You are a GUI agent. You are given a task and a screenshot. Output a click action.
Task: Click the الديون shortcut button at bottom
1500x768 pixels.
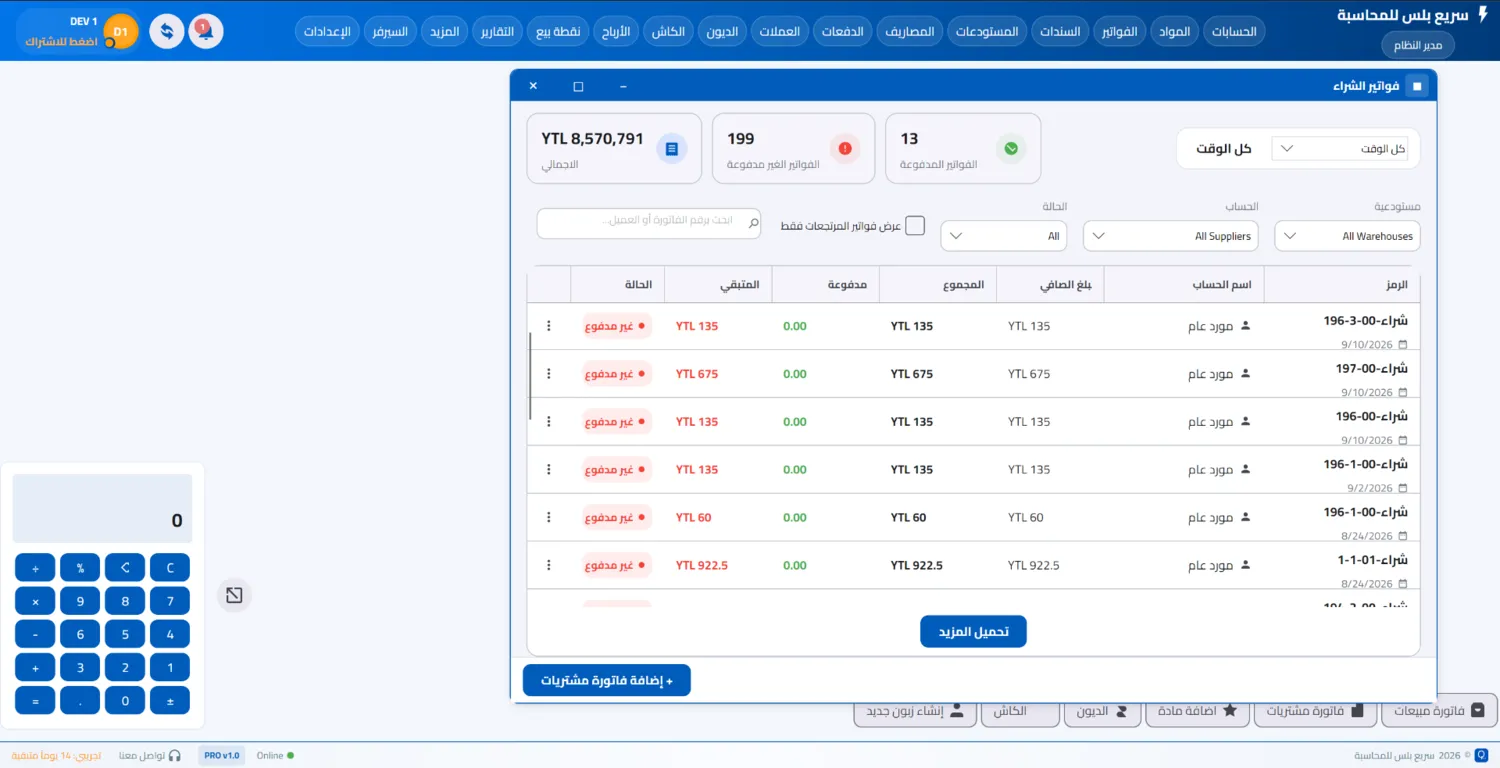pos(1102,711)
